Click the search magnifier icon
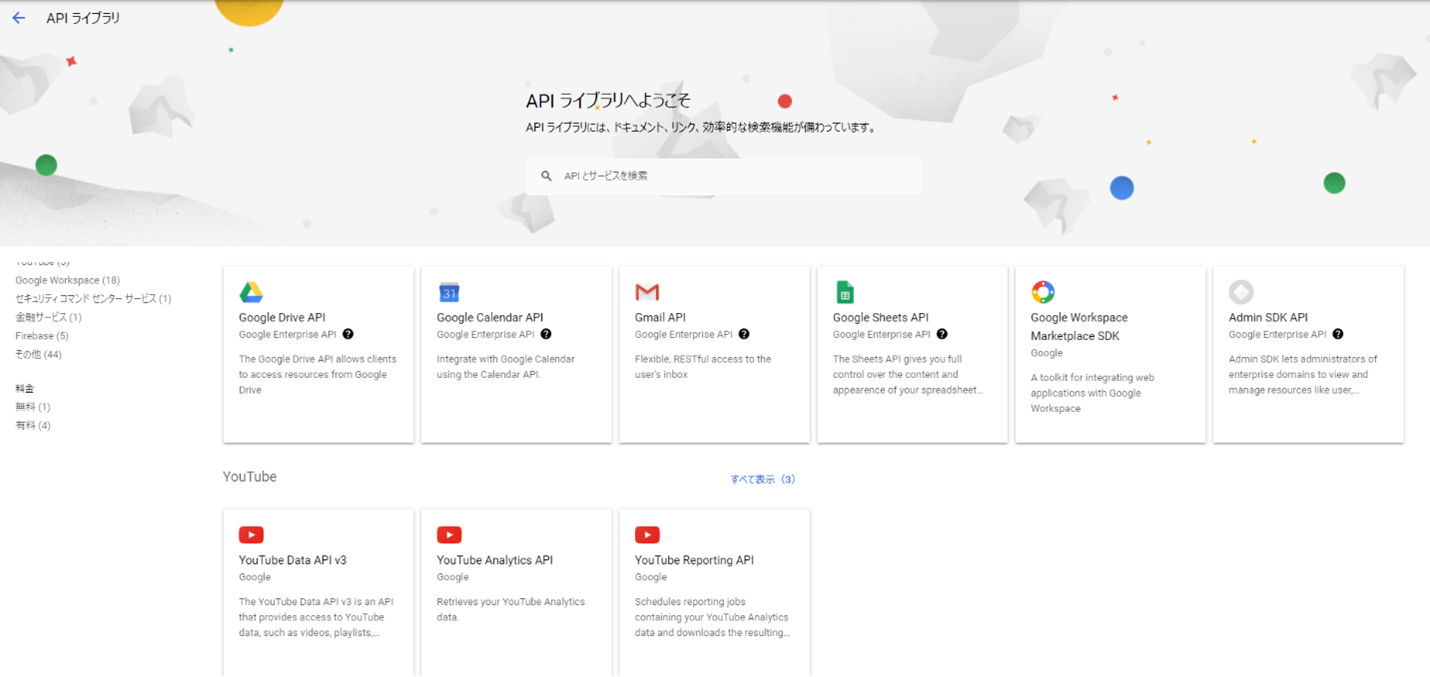 tap(546, 176)
